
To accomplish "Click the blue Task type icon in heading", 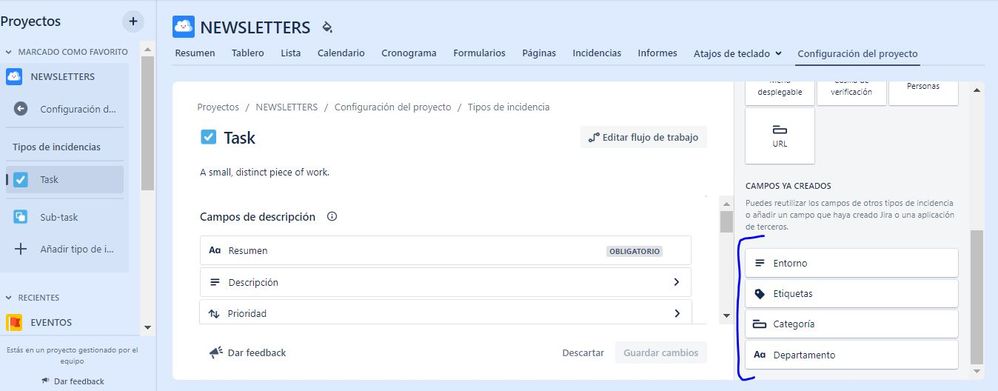I will point(208,137).
